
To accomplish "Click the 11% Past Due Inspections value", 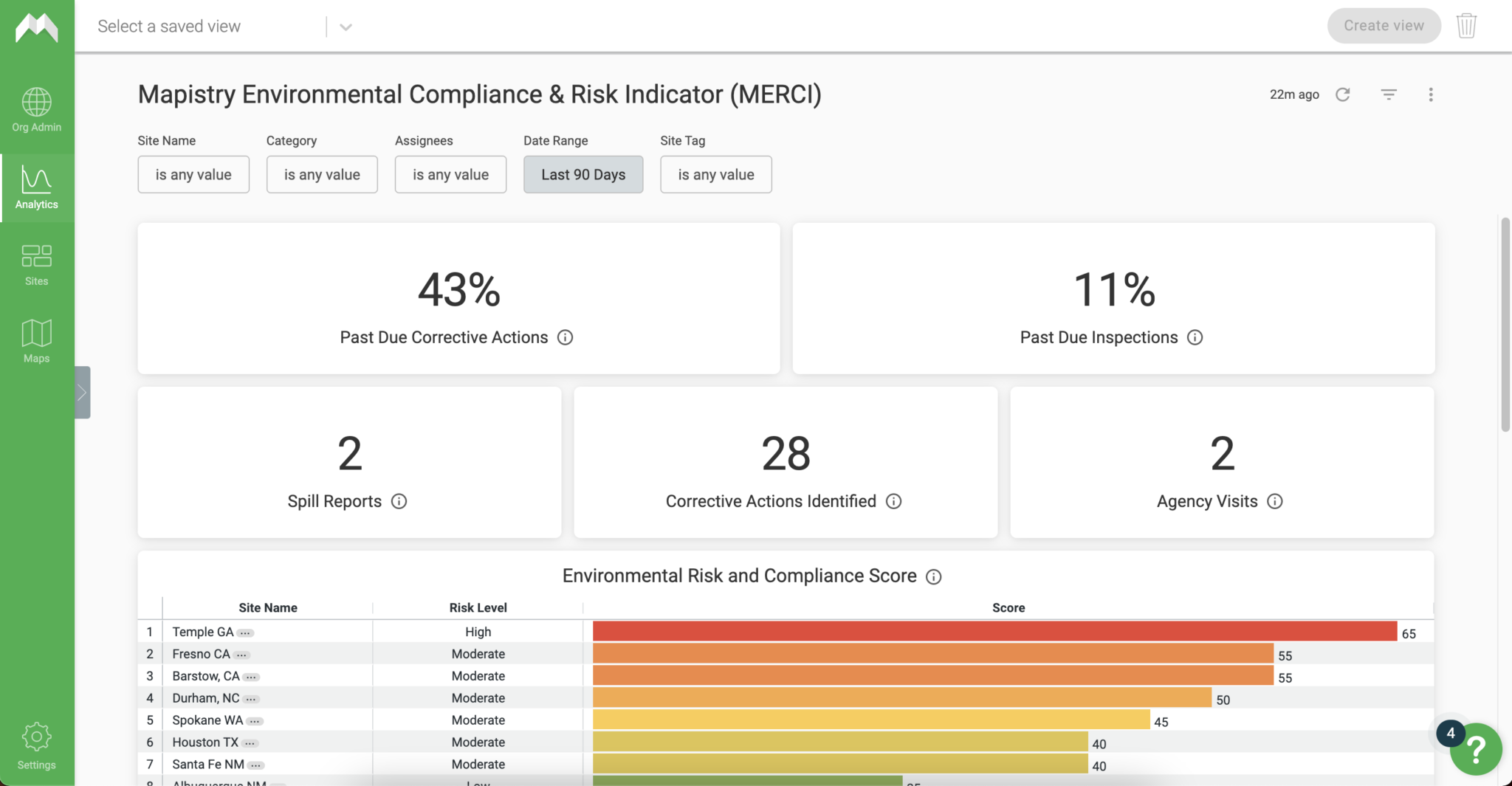I will (1114, 289).
